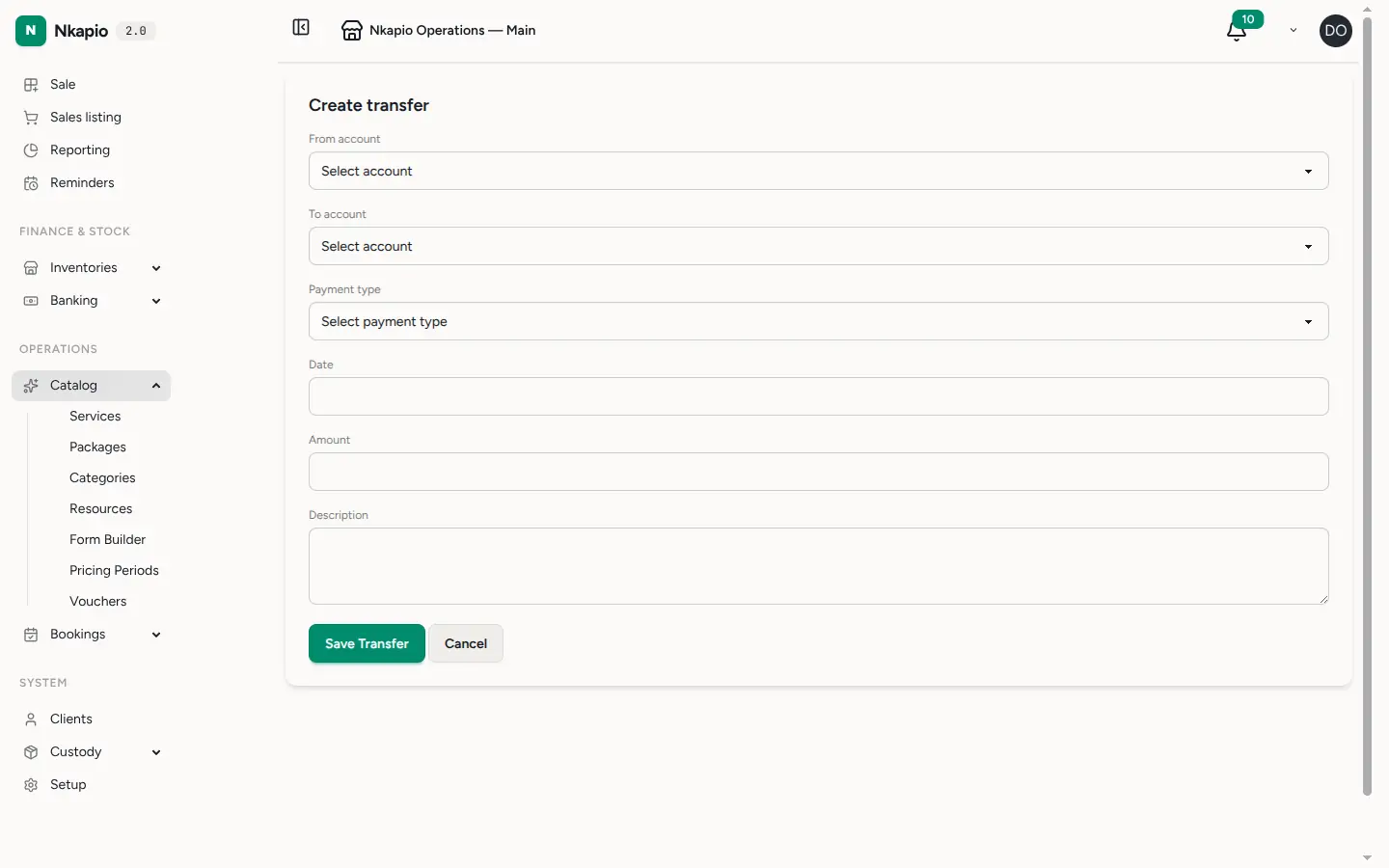Select Categories under Catalog
Image resolution: width=1389 pixels, height=868 pixels.
(x=102, y=478)
